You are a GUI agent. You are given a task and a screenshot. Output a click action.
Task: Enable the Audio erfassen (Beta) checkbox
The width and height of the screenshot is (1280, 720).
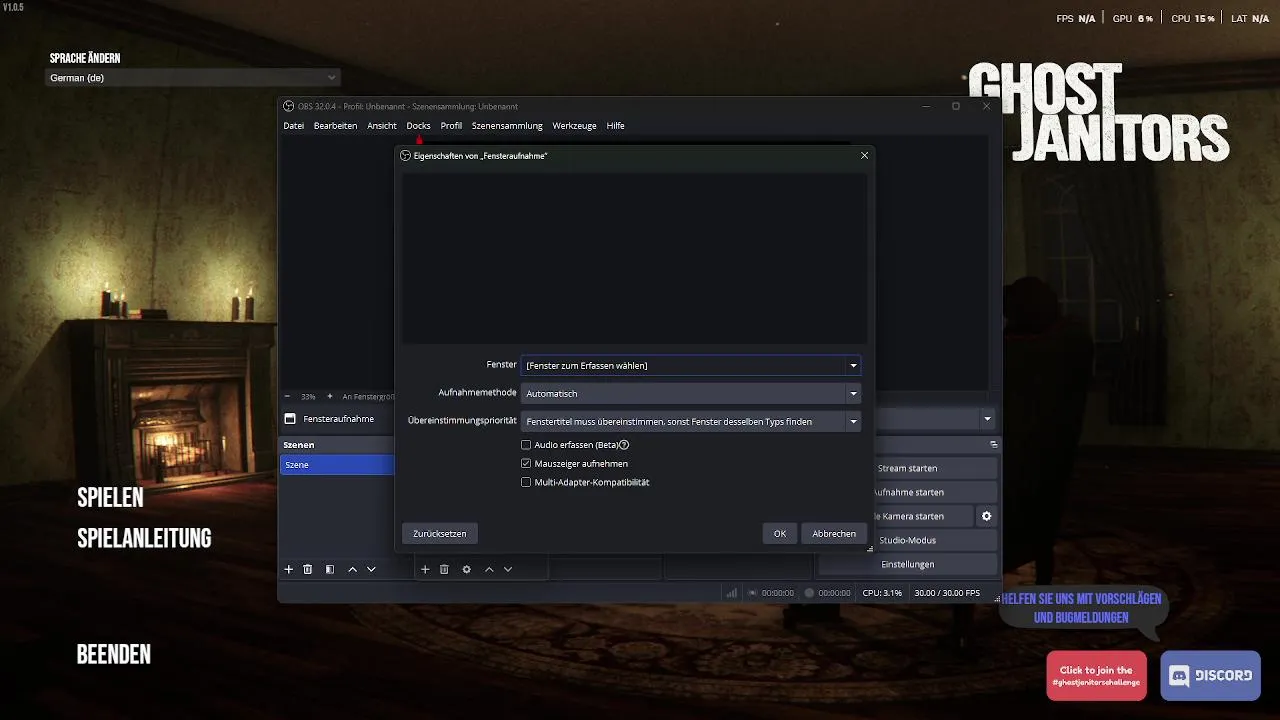526,445
